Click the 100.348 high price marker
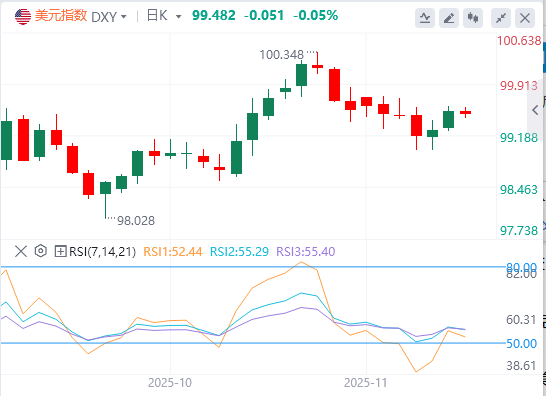Viewport: 546px width, 396px height. [x=282, y=55]
